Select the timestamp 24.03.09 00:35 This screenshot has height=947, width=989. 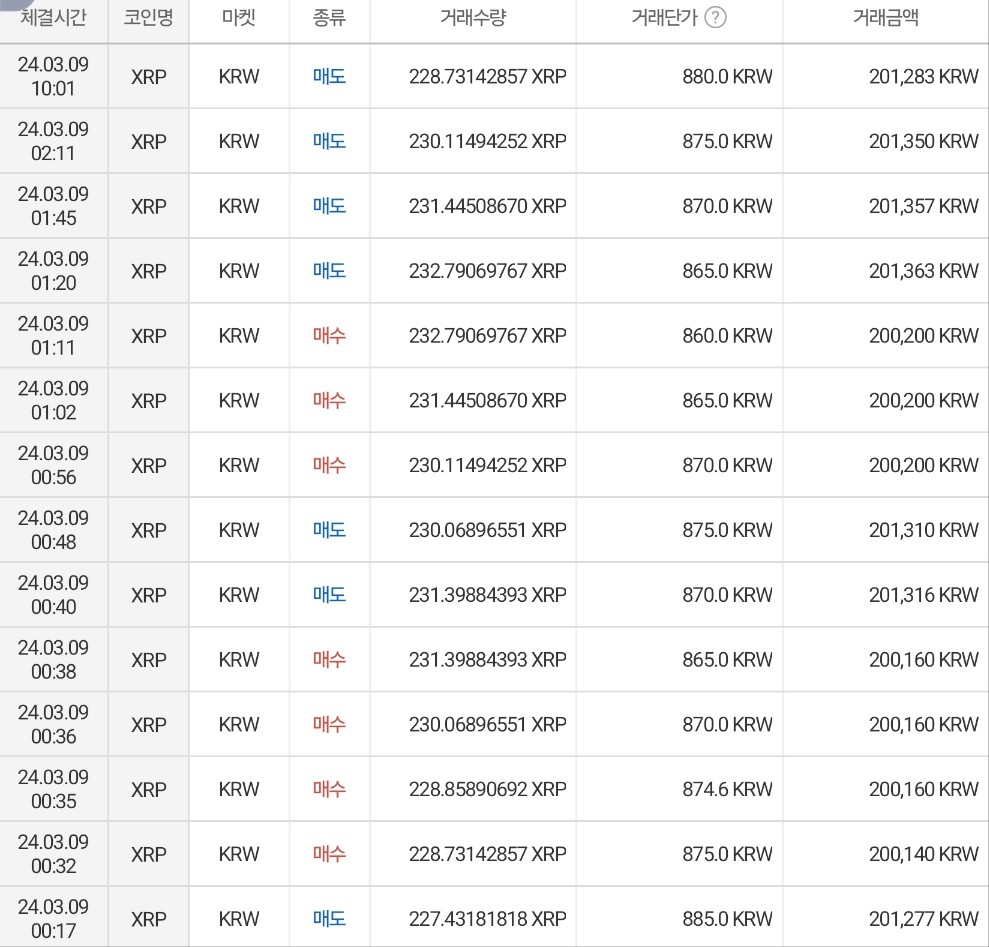tap(54, 789)
